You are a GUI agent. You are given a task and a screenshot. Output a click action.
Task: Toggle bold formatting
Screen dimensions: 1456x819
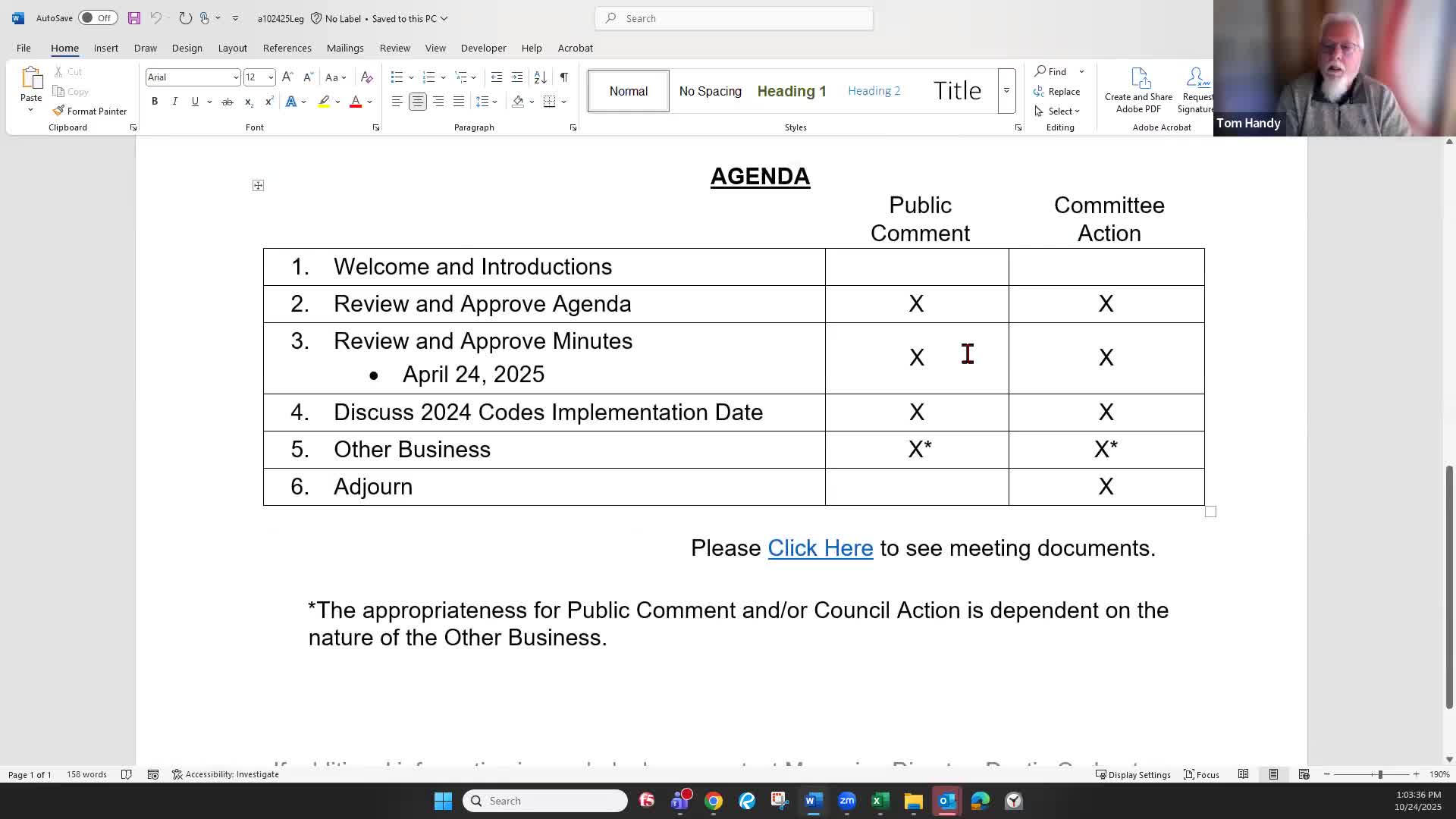point(155,101)
